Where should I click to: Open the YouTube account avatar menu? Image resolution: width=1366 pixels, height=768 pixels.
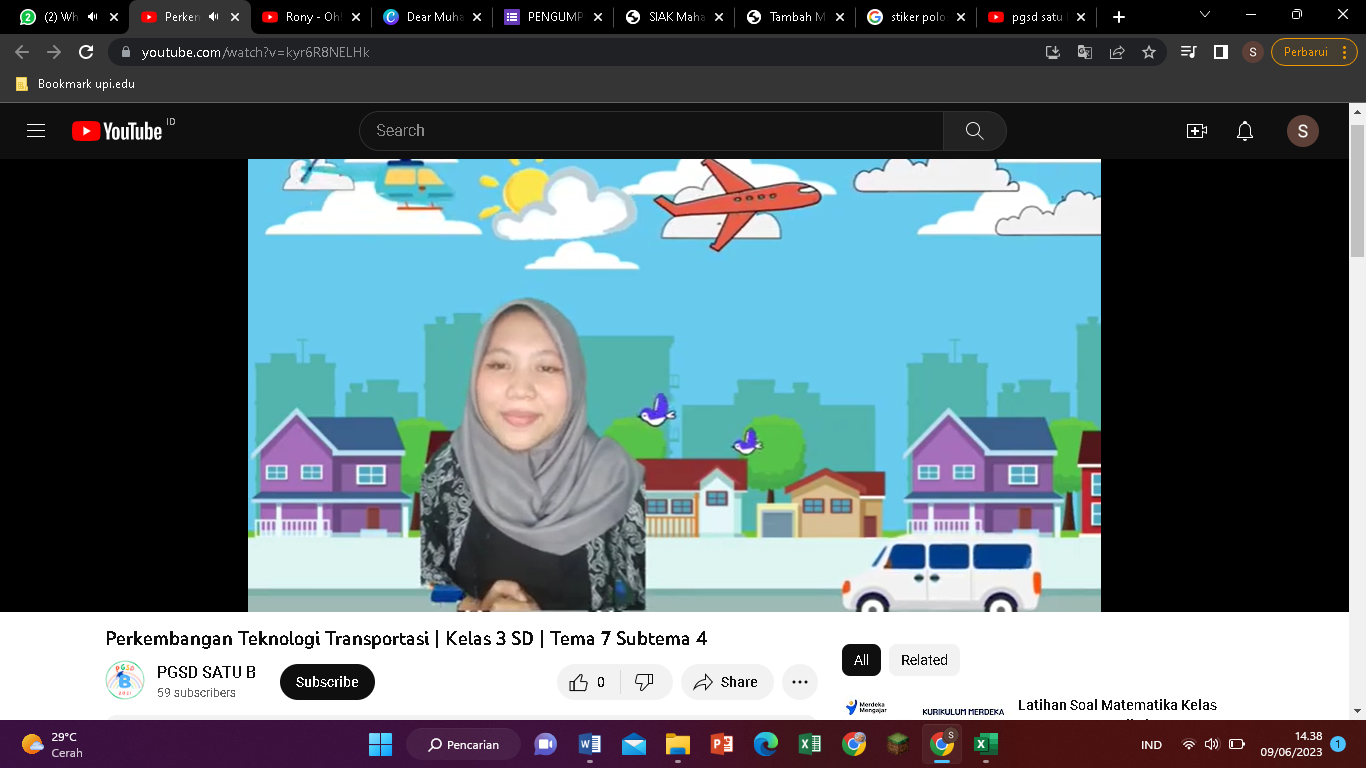click(1302, 131)
